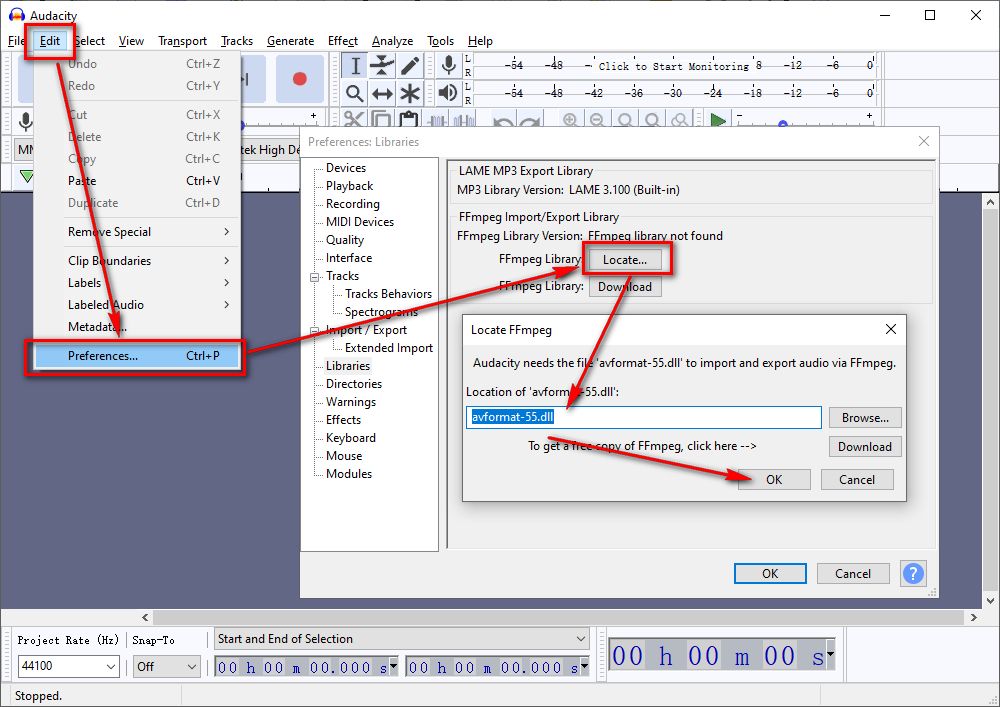1000x707 pixels.
Task: Select Devices in the preferences tree
Action: [346, 168]
